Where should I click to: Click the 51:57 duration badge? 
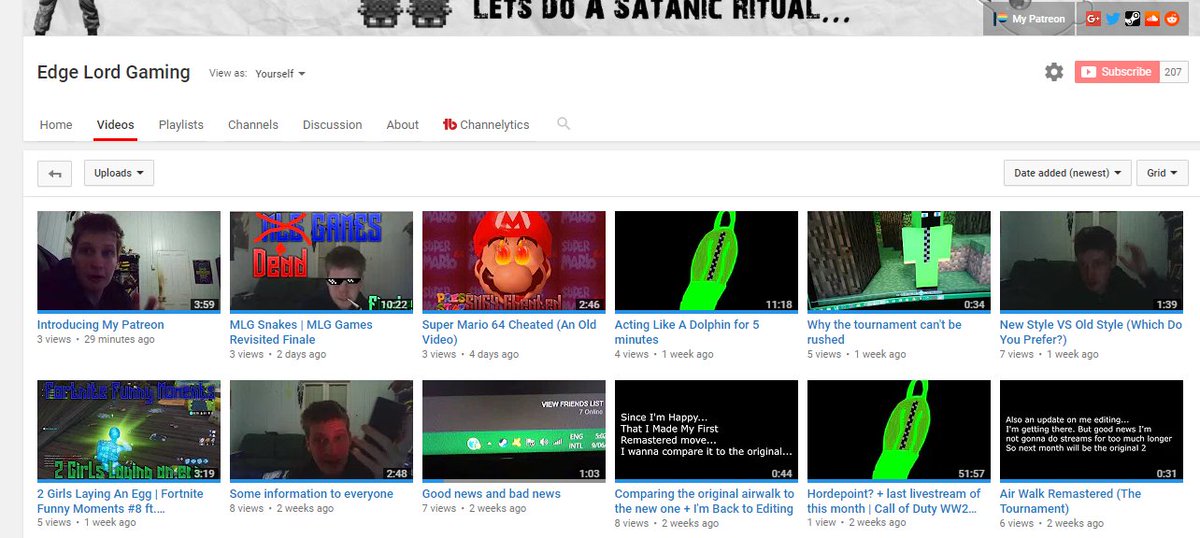tap(970, 474)
